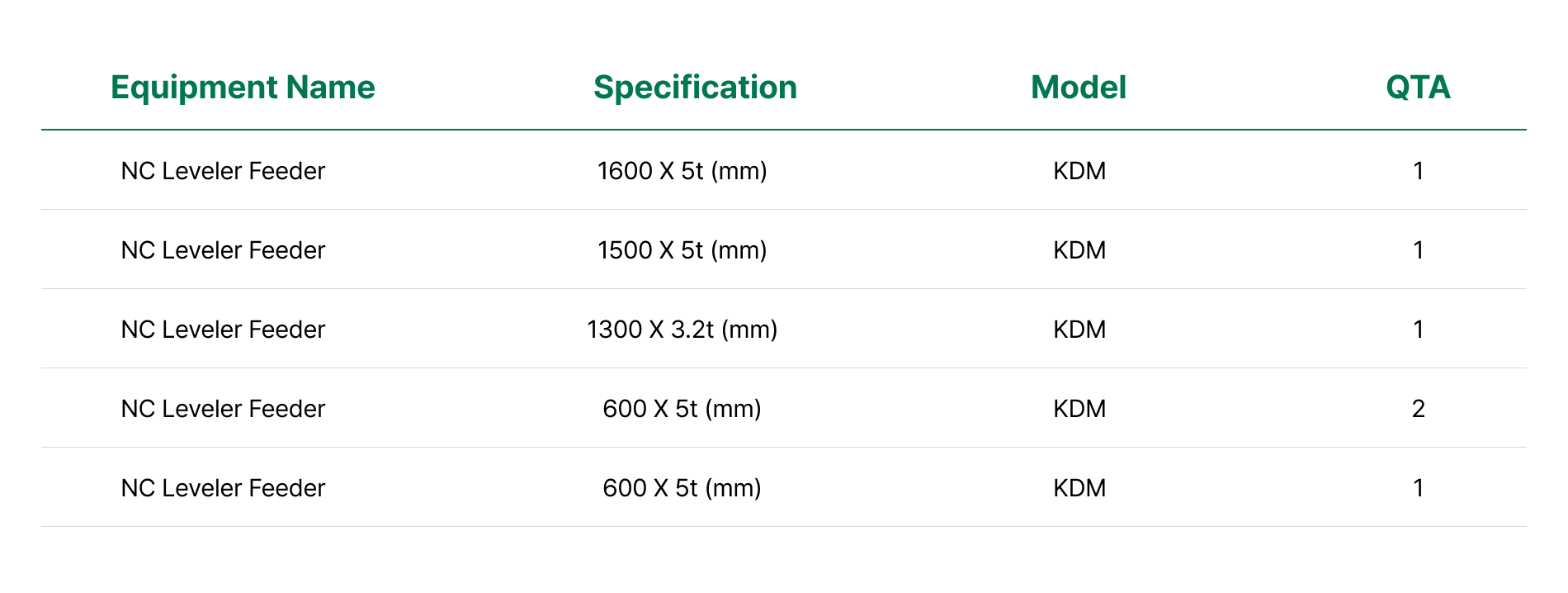Screen dimensions: 1568x593
Task: Click NC Leveler Feeder in the 1500 X 5t row
Action: pyautogui.click(x=223, y=250)
